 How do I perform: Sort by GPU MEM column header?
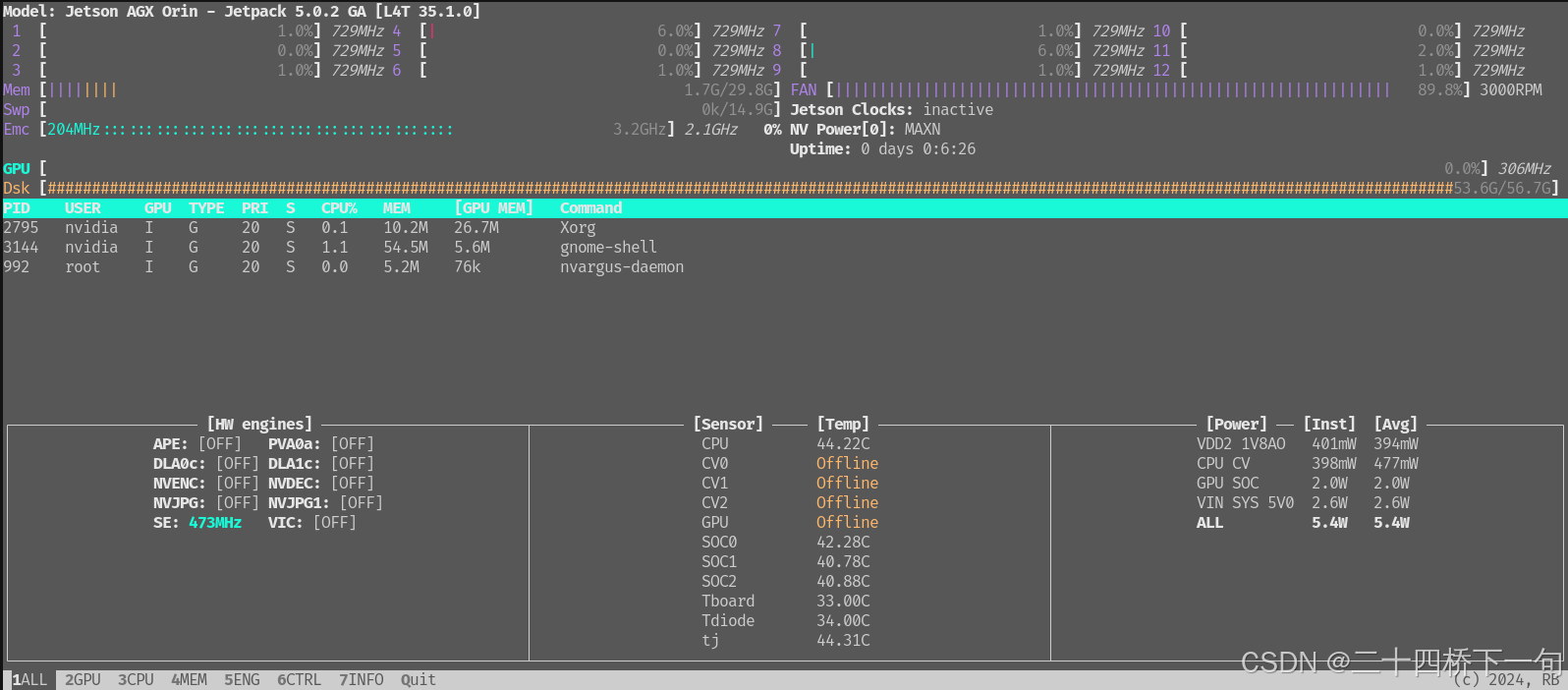493,208
